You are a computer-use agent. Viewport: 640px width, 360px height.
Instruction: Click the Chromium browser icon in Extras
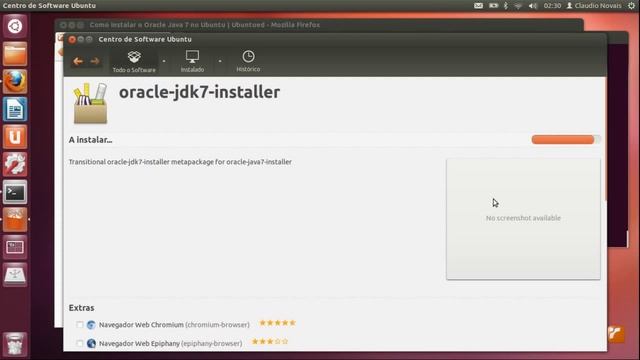coord(91,325)
